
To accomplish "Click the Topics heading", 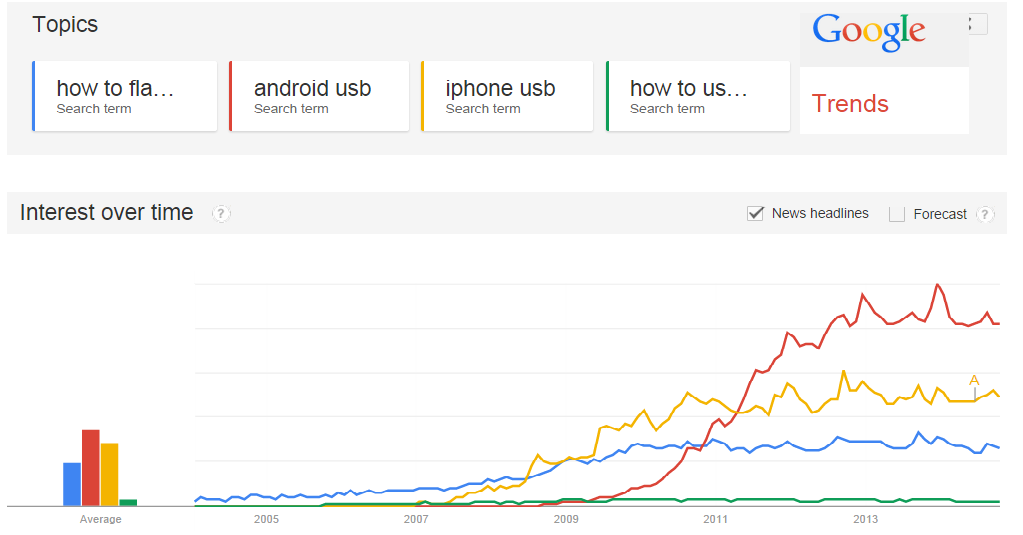I will coord(65,25).
